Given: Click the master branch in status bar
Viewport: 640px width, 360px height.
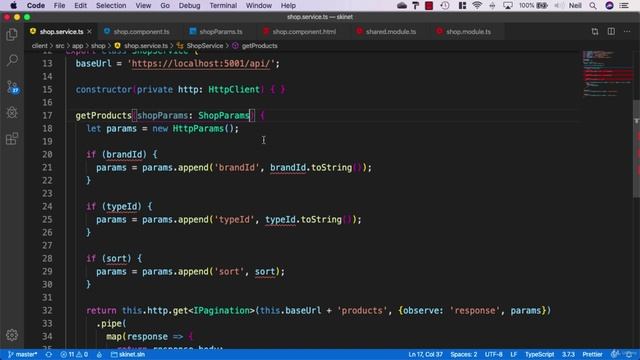Looking at the screenshot, I should [x=23, y=354].
